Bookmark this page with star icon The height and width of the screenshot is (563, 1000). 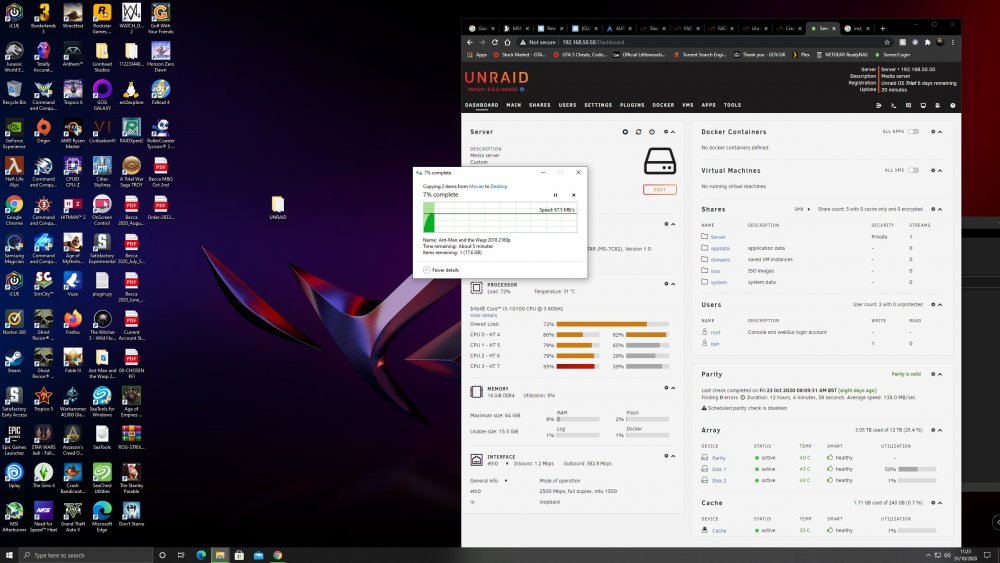tap(886, 42)
